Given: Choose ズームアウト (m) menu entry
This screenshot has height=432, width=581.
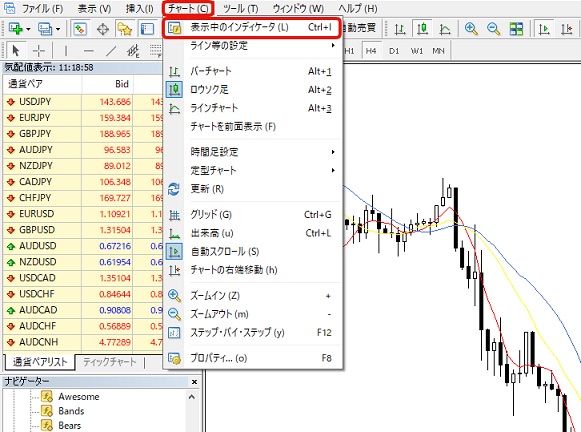Looking at the screenshot, I should point(252,314).
